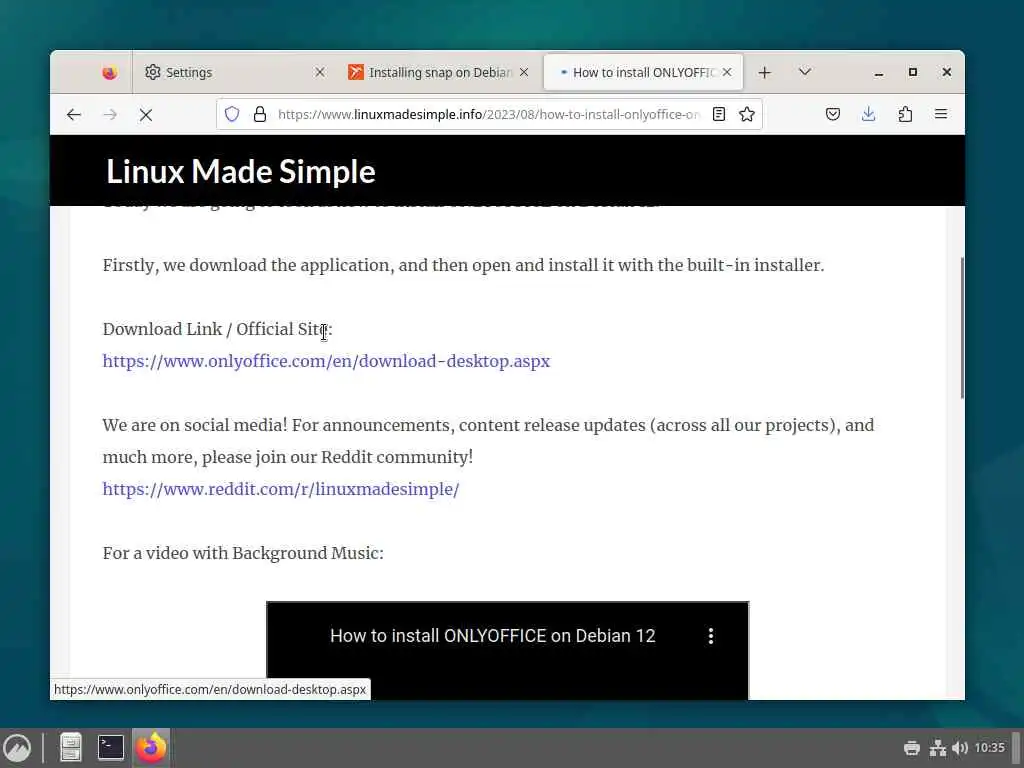Stop loading the page

point(146,115)
